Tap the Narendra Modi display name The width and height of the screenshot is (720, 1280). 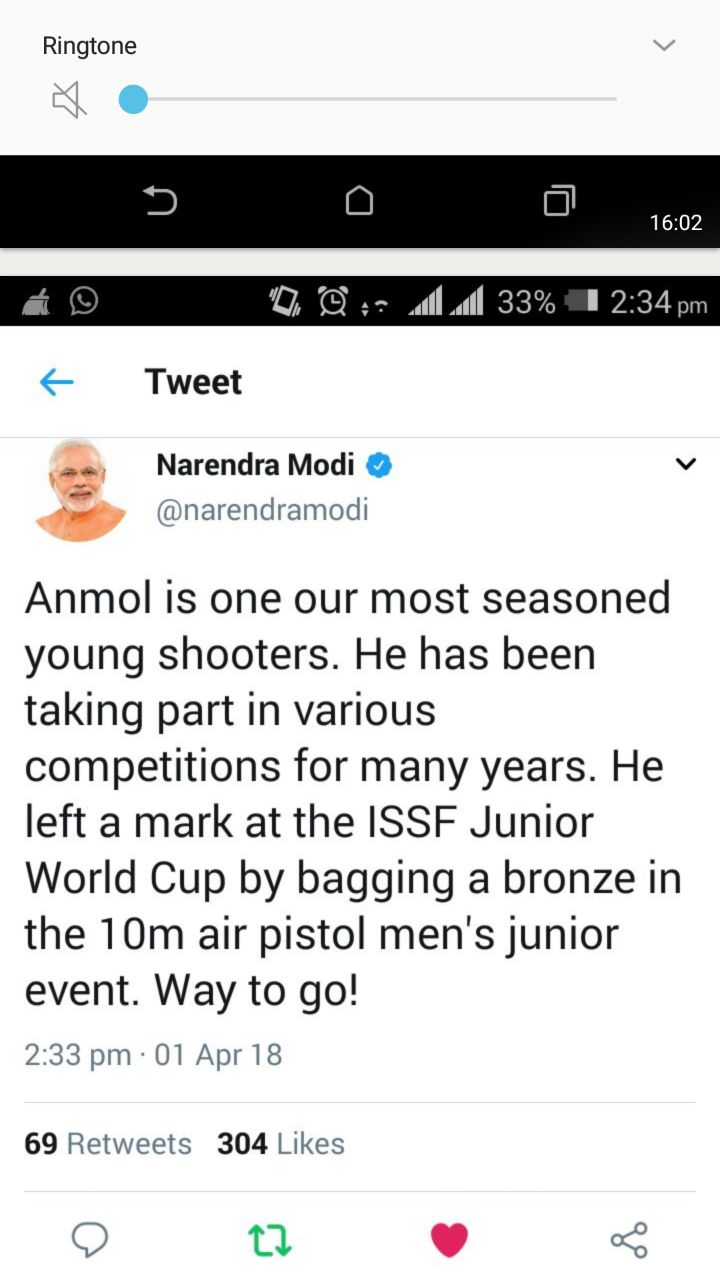click(x=256, y=465)
